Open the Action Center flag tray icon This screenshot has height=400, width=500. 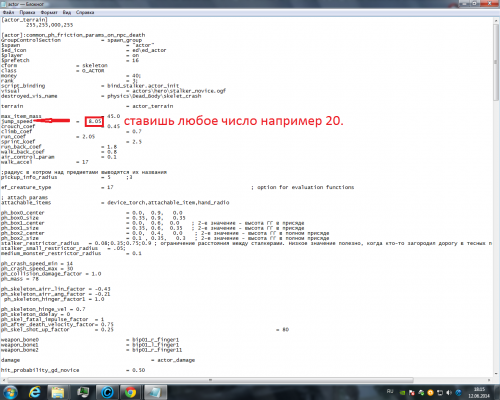click(x=412, y=393)
